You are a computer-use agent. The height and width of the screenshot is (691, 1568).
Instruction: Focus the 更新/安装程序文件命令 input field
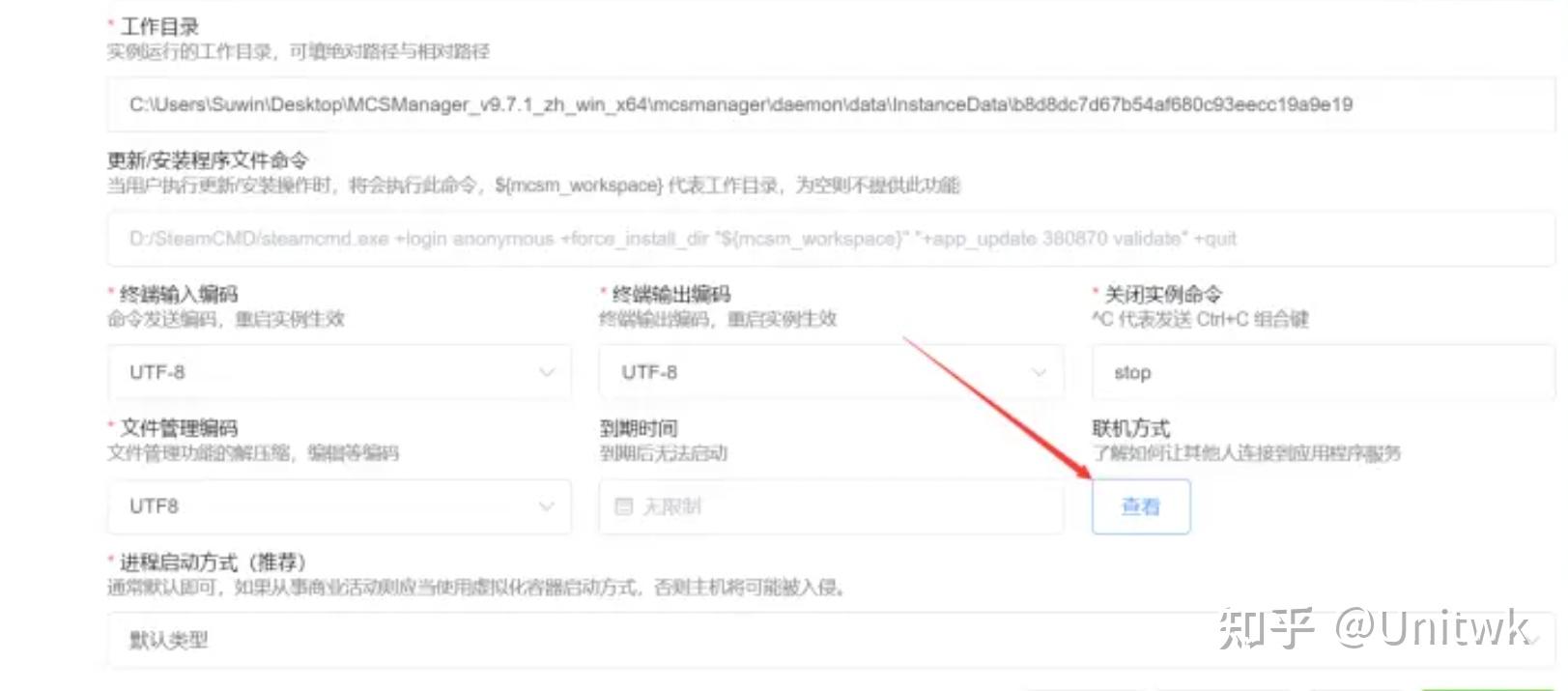(831, 239)
